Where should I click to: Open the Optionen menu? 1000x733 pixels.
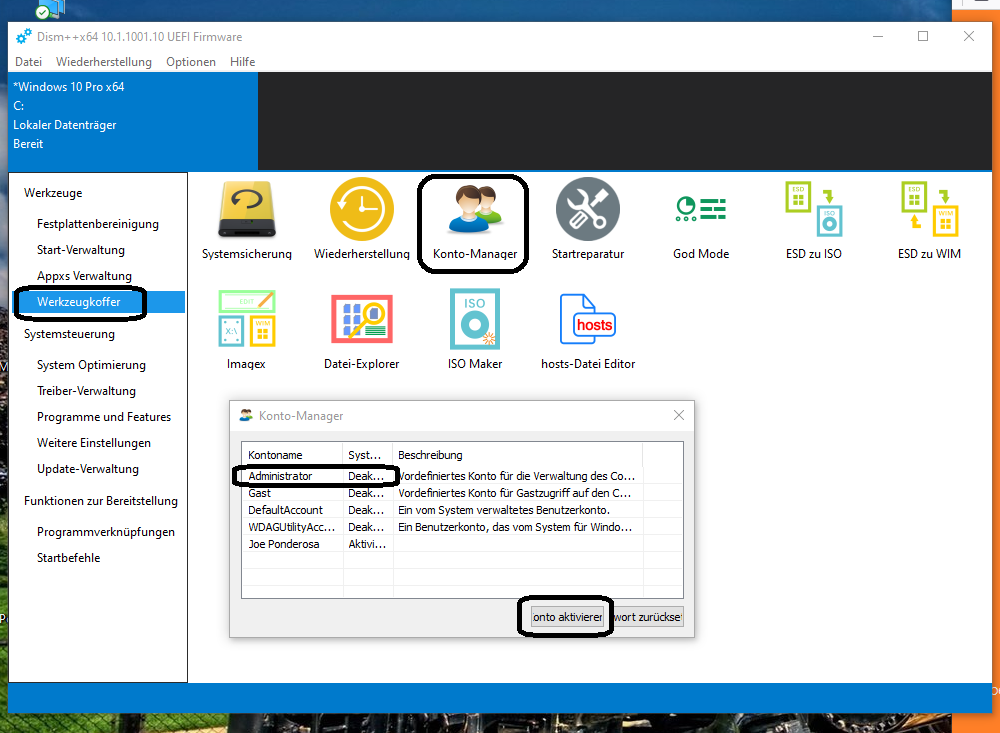pyautogui.click(x=191, y=62)
